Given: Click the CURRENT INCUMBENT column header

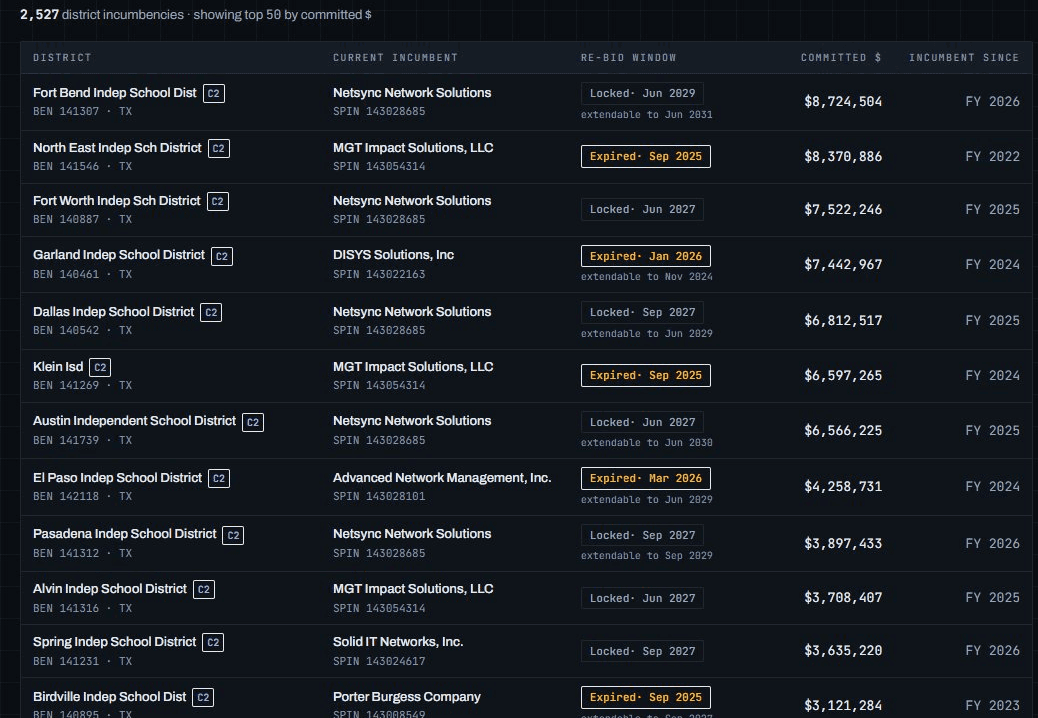Looking at the screenshot, I should point(395,58).
